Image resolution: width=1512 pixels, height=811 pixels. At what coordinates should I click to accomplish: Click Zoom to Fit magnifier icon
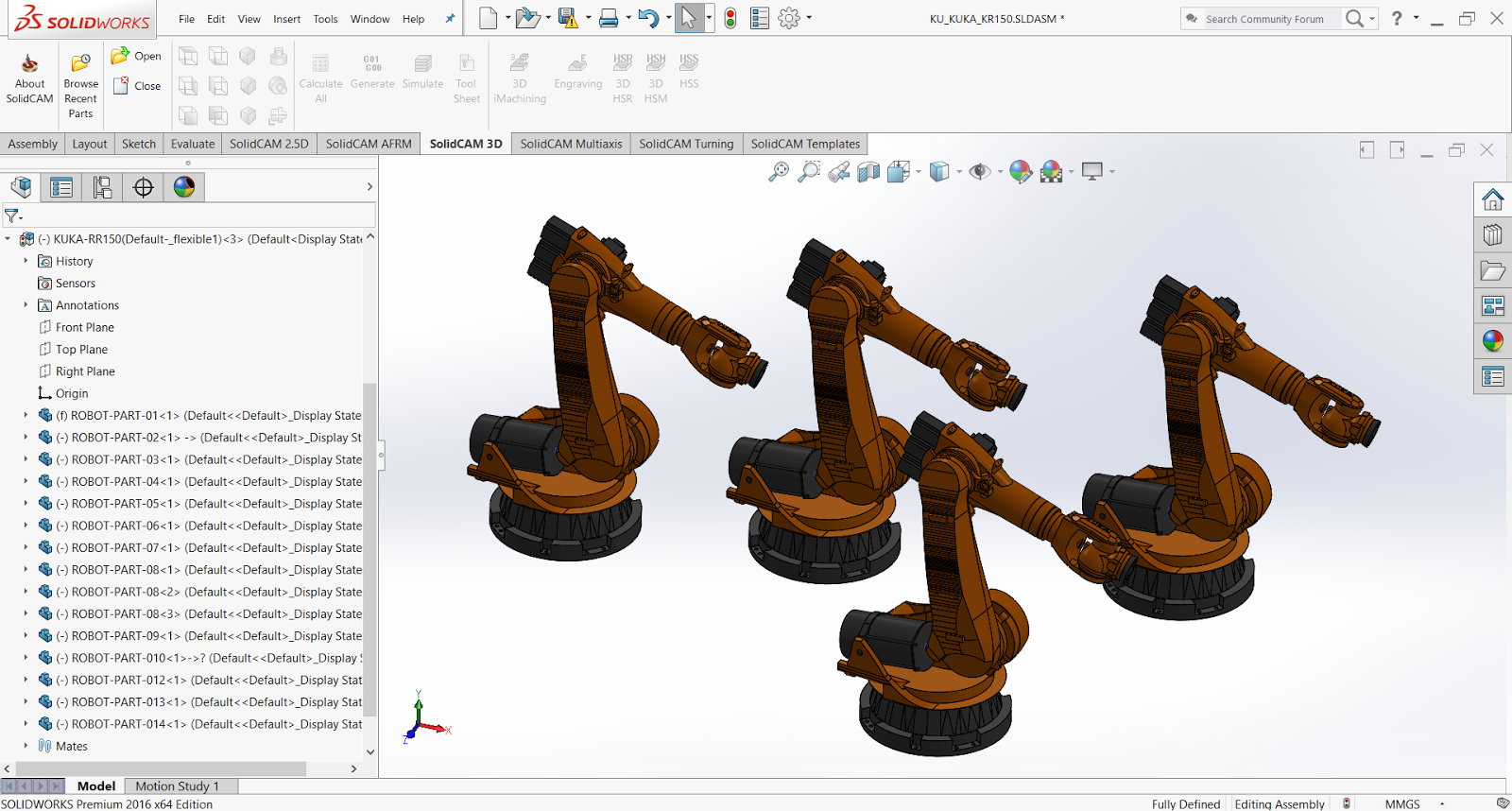coord(779,171)
